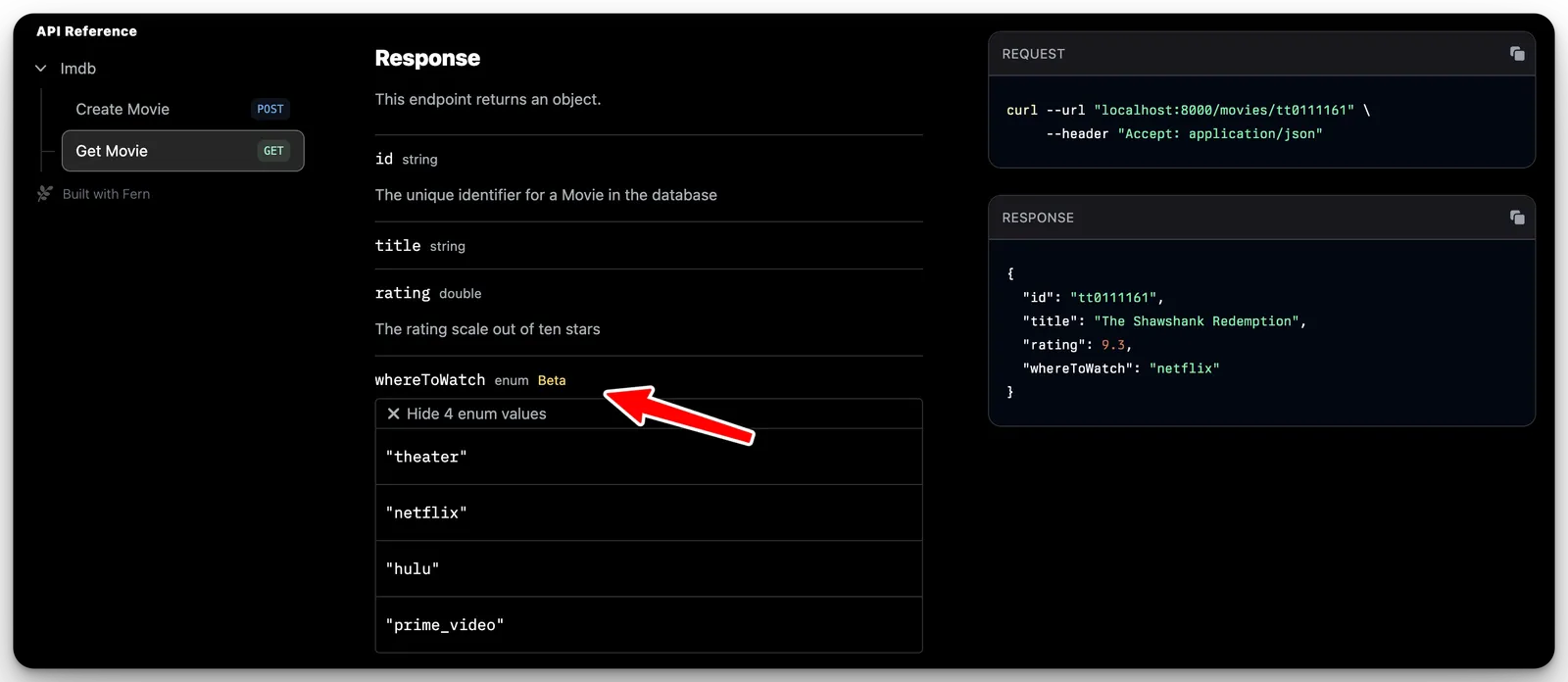Screen dimensions: 1568x682
Task: Copy the RESPONSE JSON snippet
Action: click(1517, 218)
